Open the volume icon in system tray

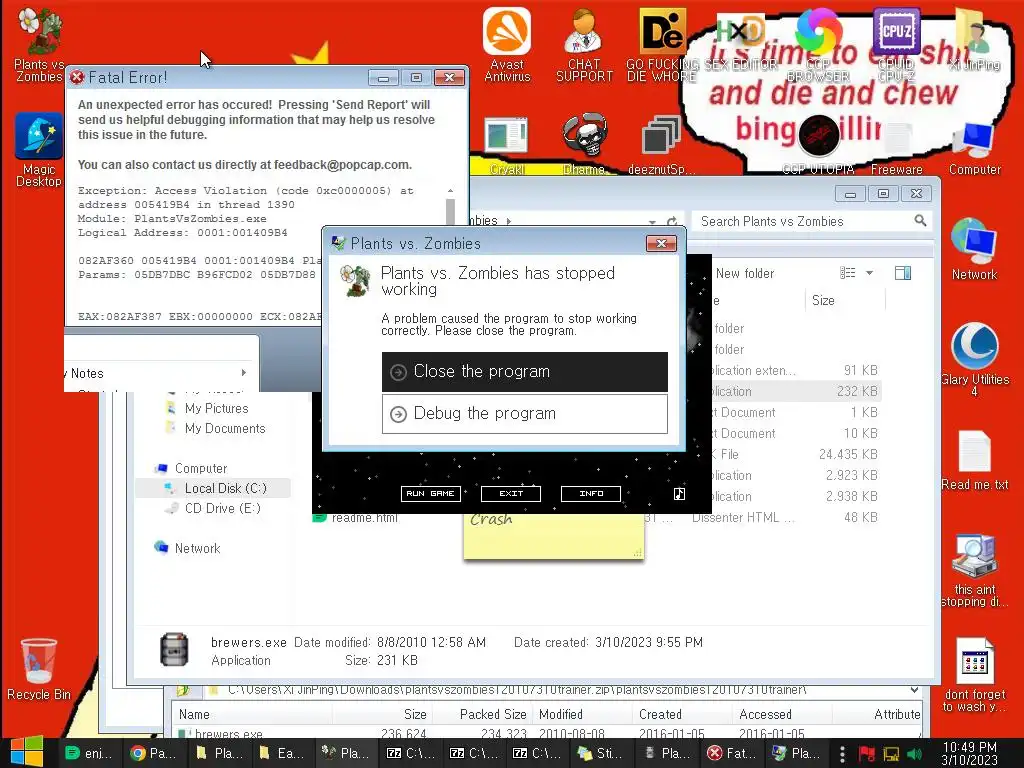pyautogui.click(x=914, y=754)
